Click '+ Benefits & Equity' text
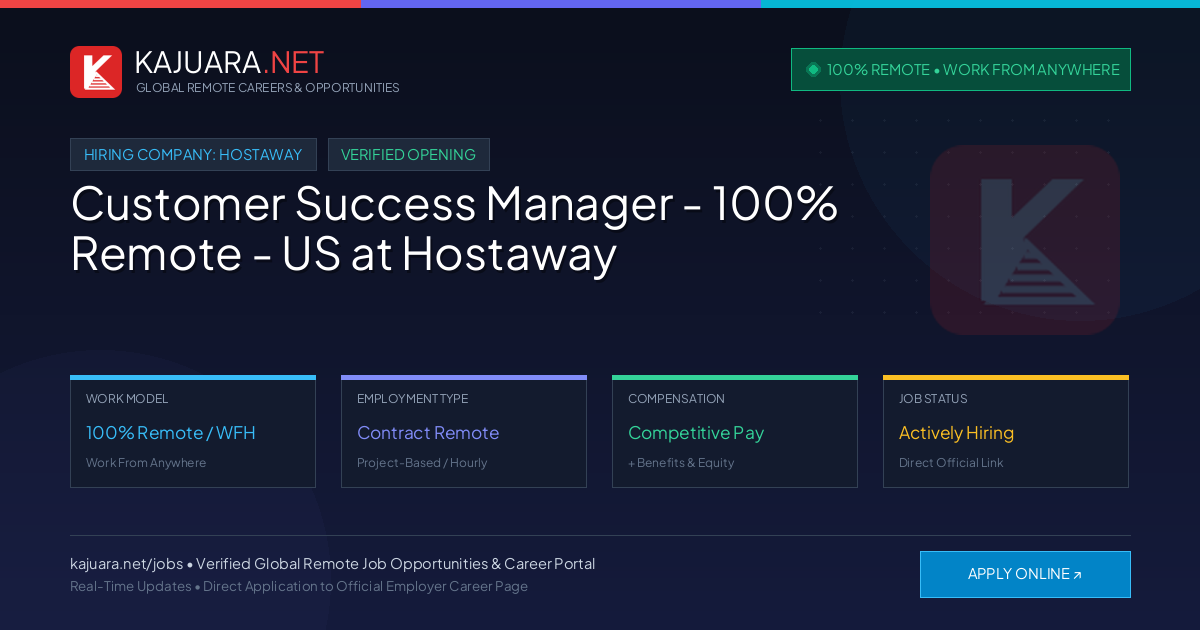 (681, 463)
